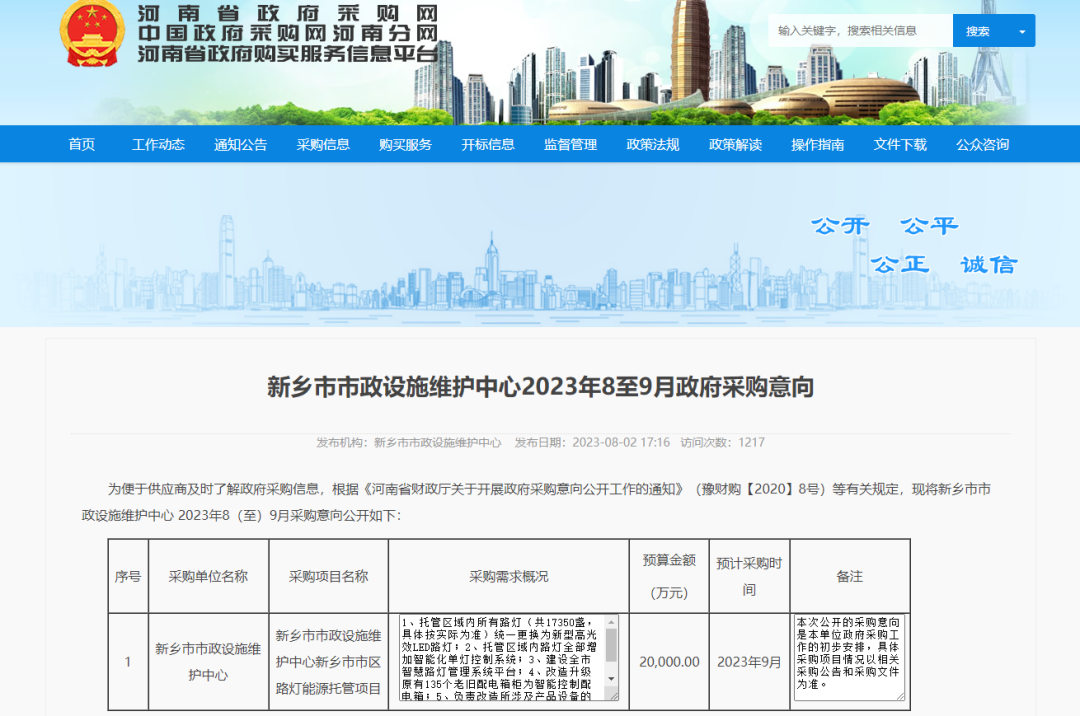Click scroll-up arrow in 采购需求概况 textbox

tap(611, 621)
